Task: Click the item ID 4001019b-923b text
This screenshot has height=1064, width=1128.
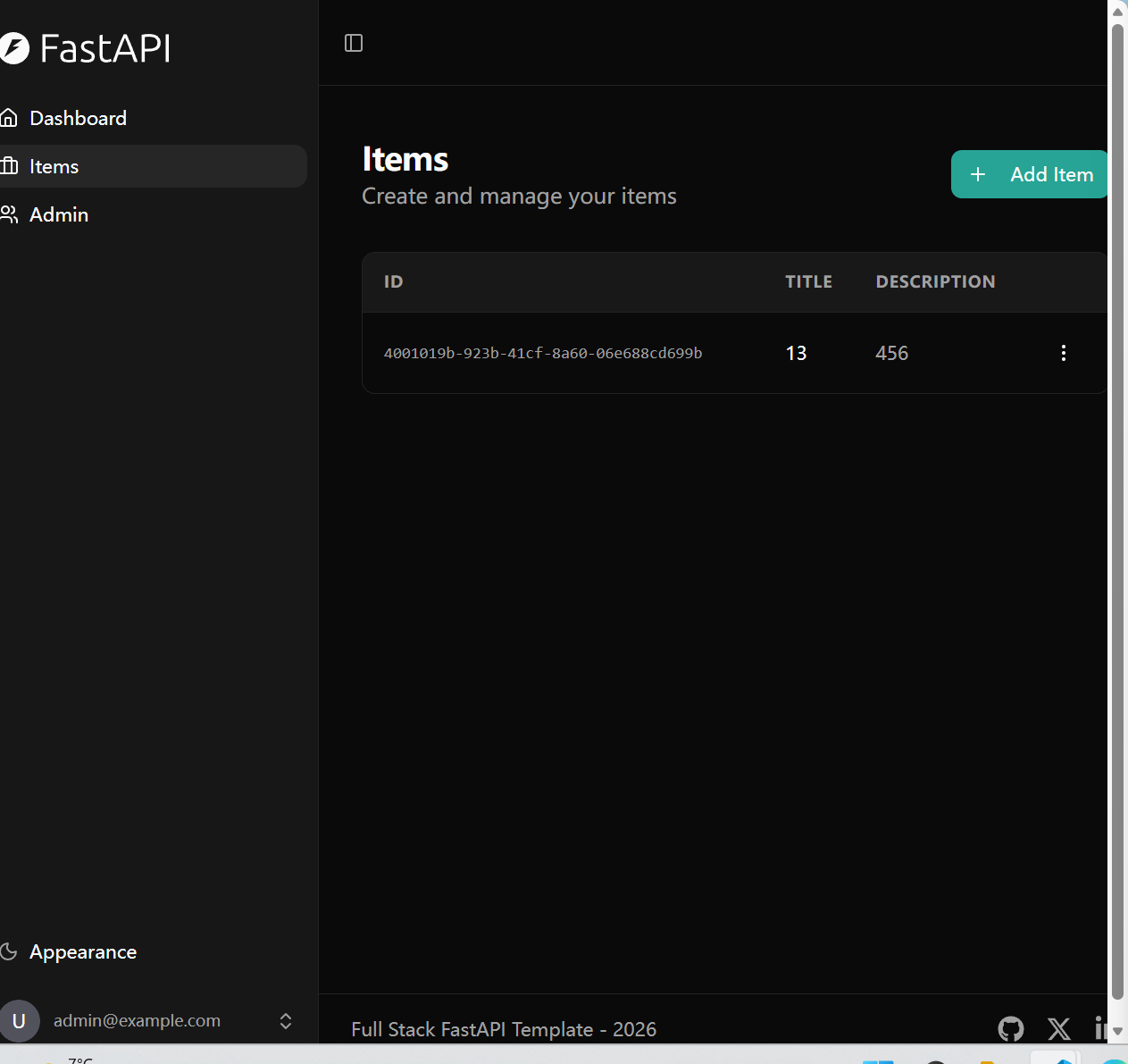Action: 543,353
